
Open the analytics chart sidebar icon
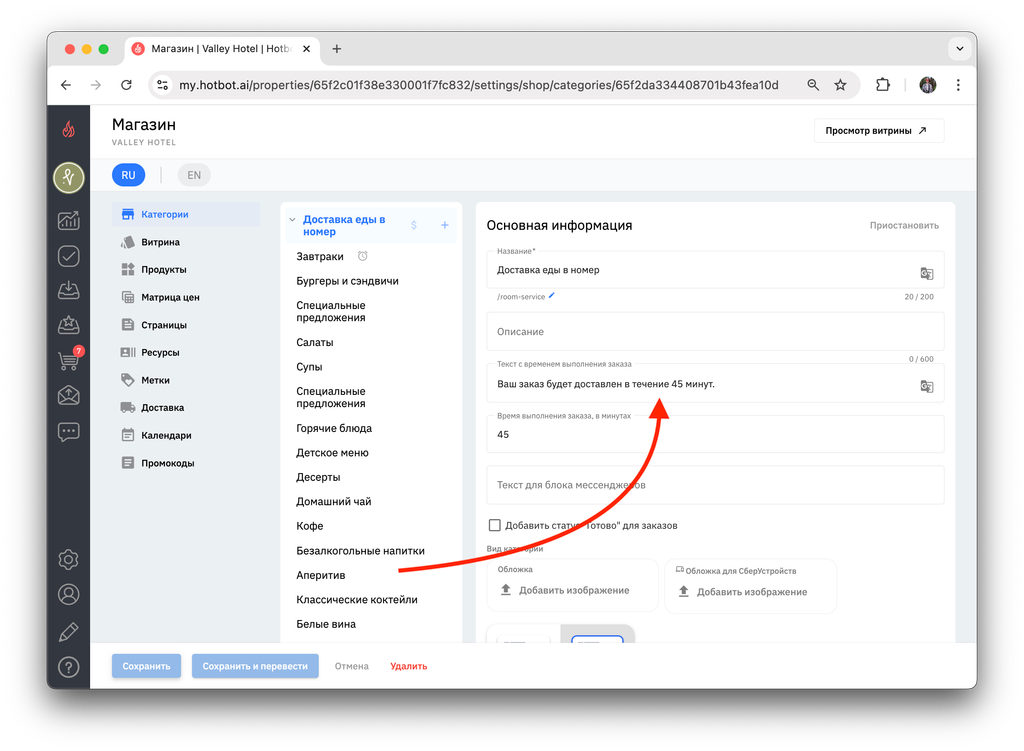coord(69,221)
